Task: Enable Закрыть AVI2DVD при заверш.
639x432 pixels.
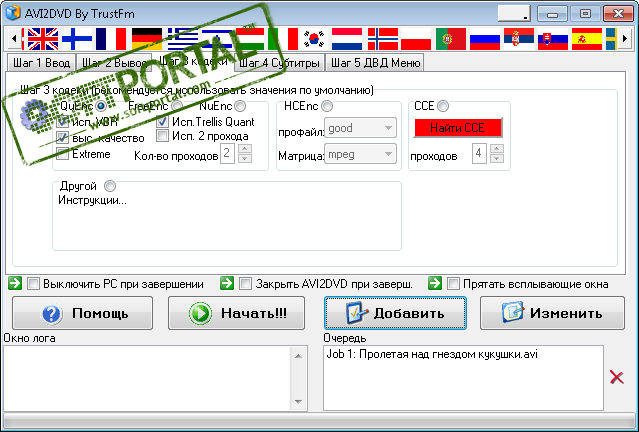Action: (x=245, y=284)
